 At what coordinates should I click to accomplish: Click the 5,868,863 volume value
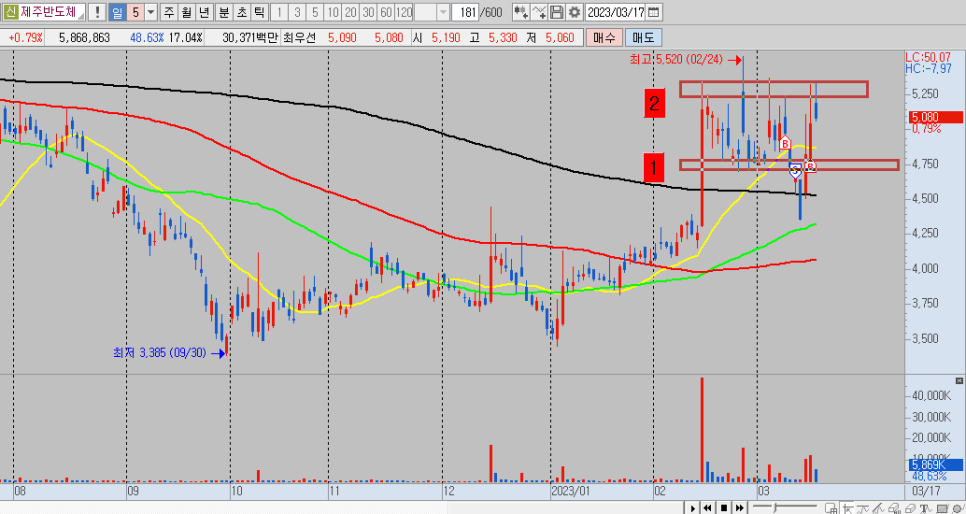[84, 38]
